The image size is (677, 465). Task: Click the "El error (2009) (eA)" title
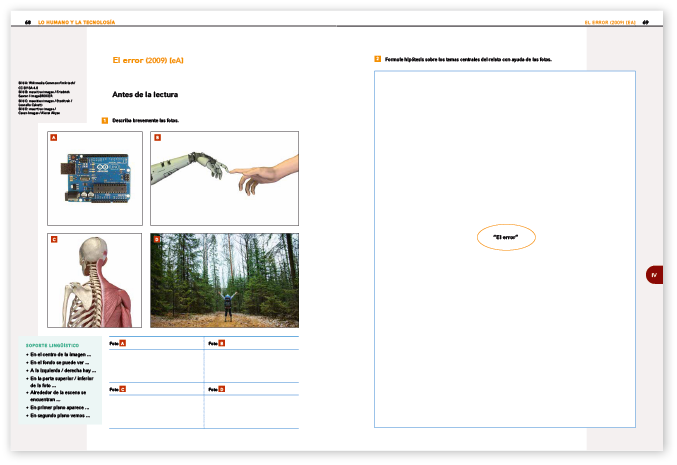(148, 60)
